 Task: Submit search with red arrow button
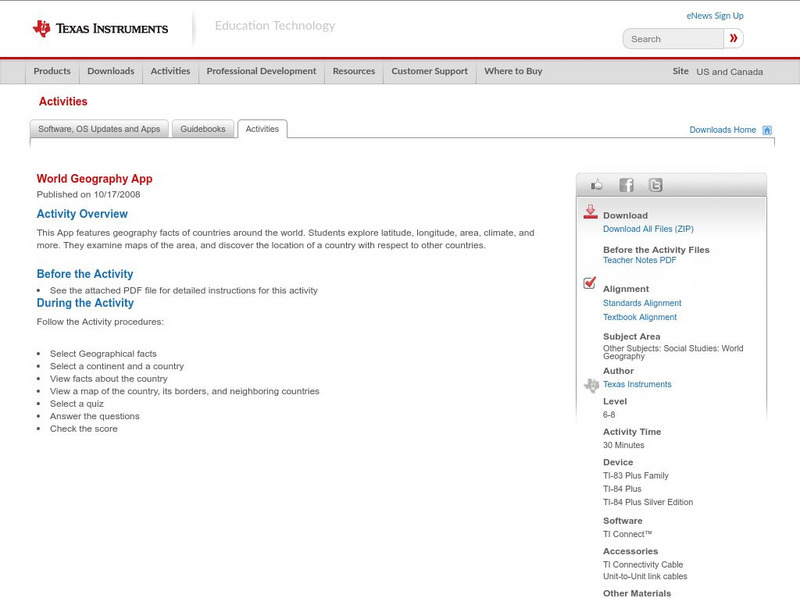click(x=734, y=38)
